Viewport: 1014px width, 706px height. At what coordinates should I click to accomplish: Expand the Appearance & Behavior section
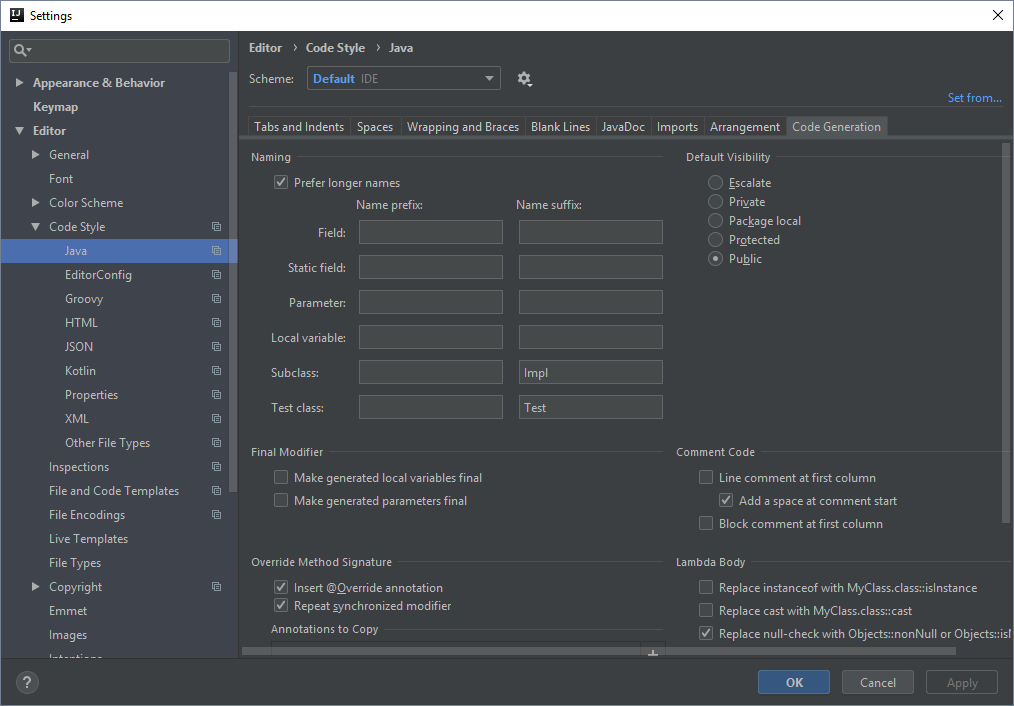[18, 82]
